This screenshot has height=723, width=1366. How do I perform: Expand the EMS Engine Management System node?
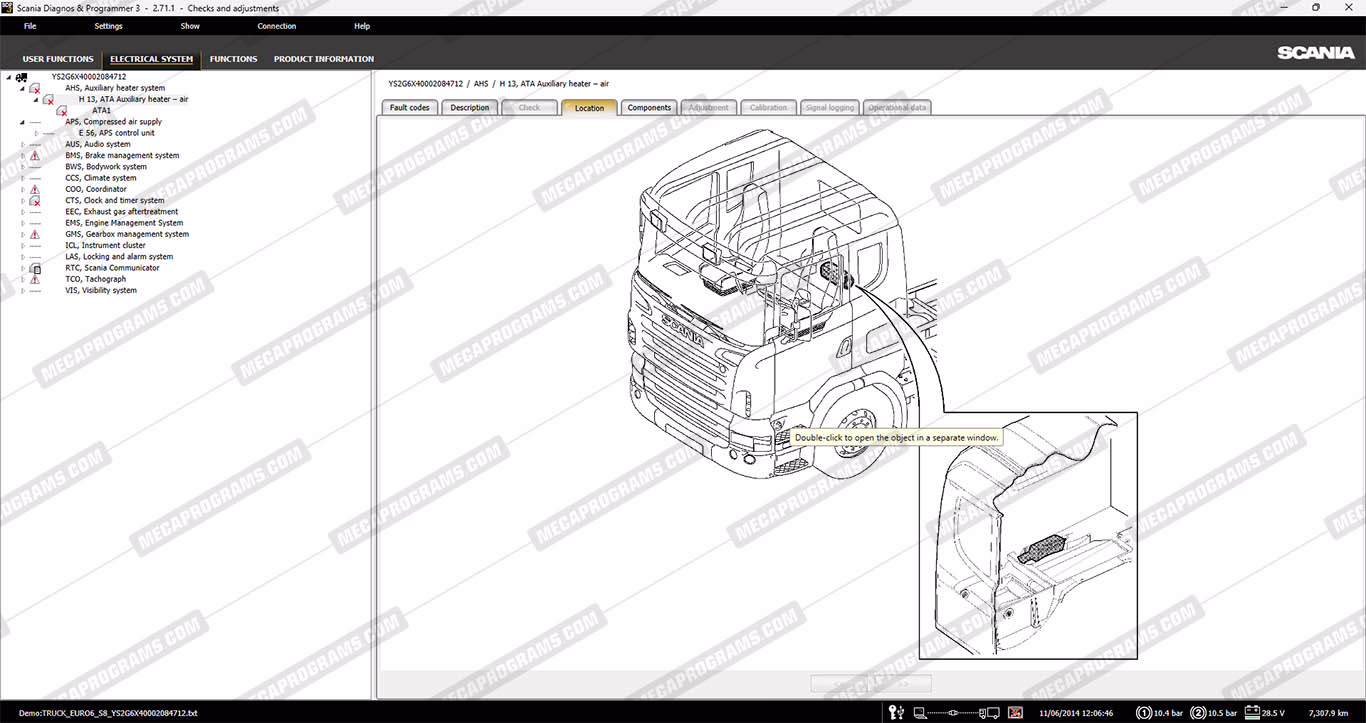pos(22,223)
